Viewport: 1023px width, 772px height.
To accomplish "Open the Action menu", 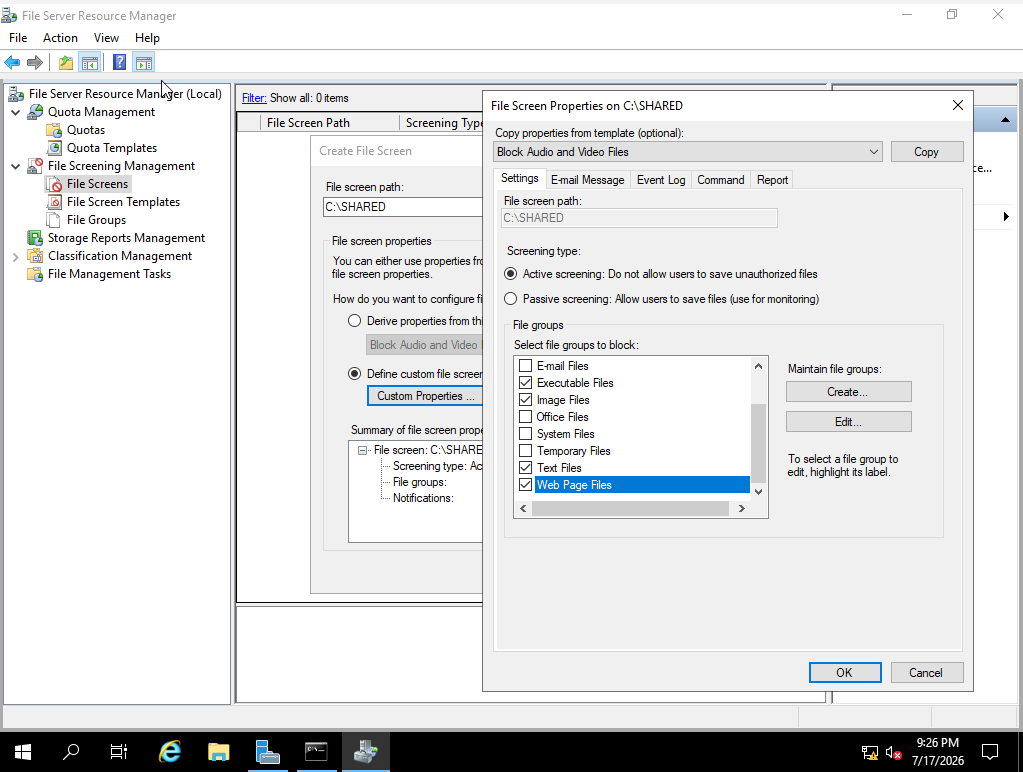I will tap(60, 38).
